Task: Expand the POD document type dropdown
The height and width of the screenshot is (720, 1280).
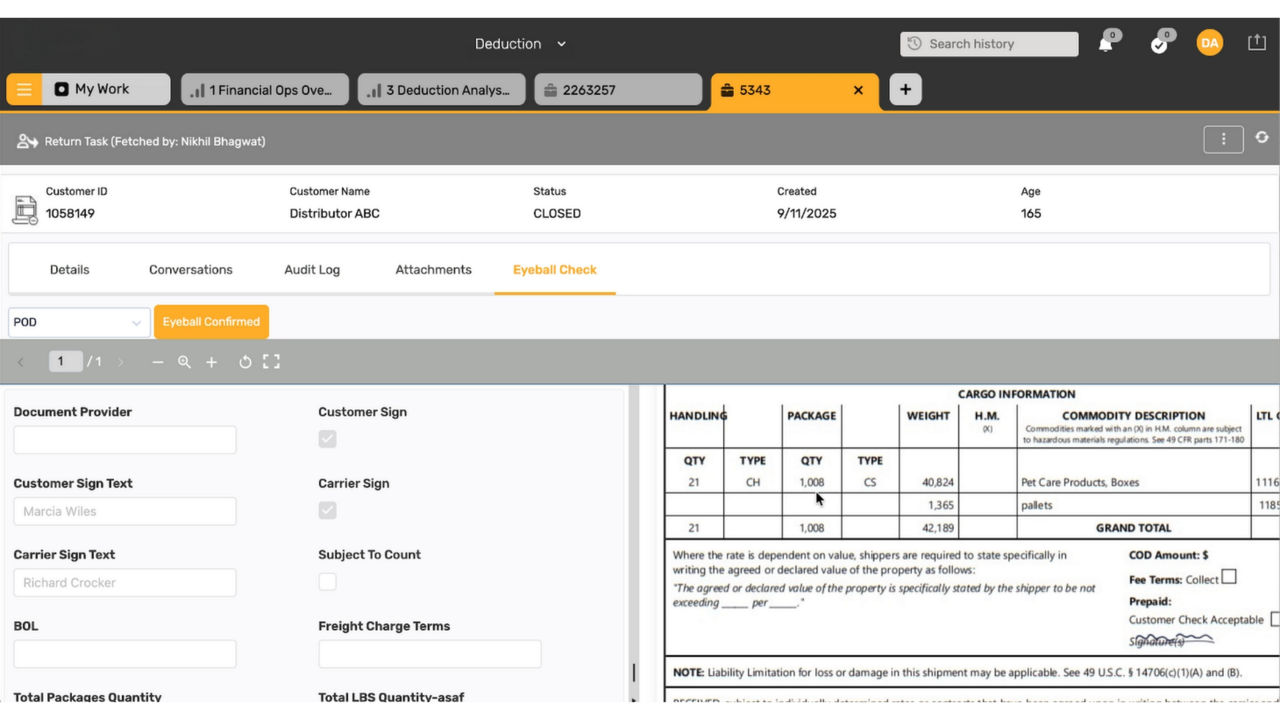Action: (78, 322)
